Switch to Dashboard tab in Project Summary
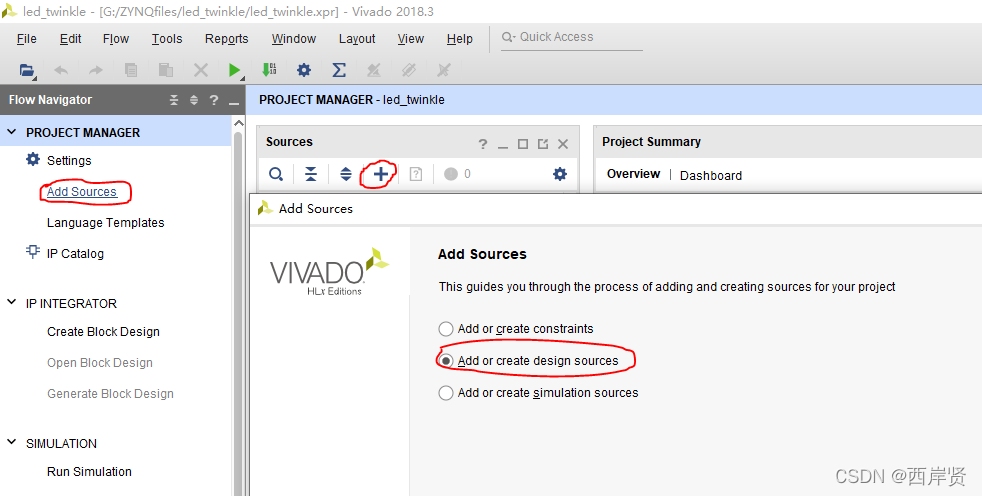Image resolution: width=982 pixels, height=496 pixels. click(x=711, y=175)
